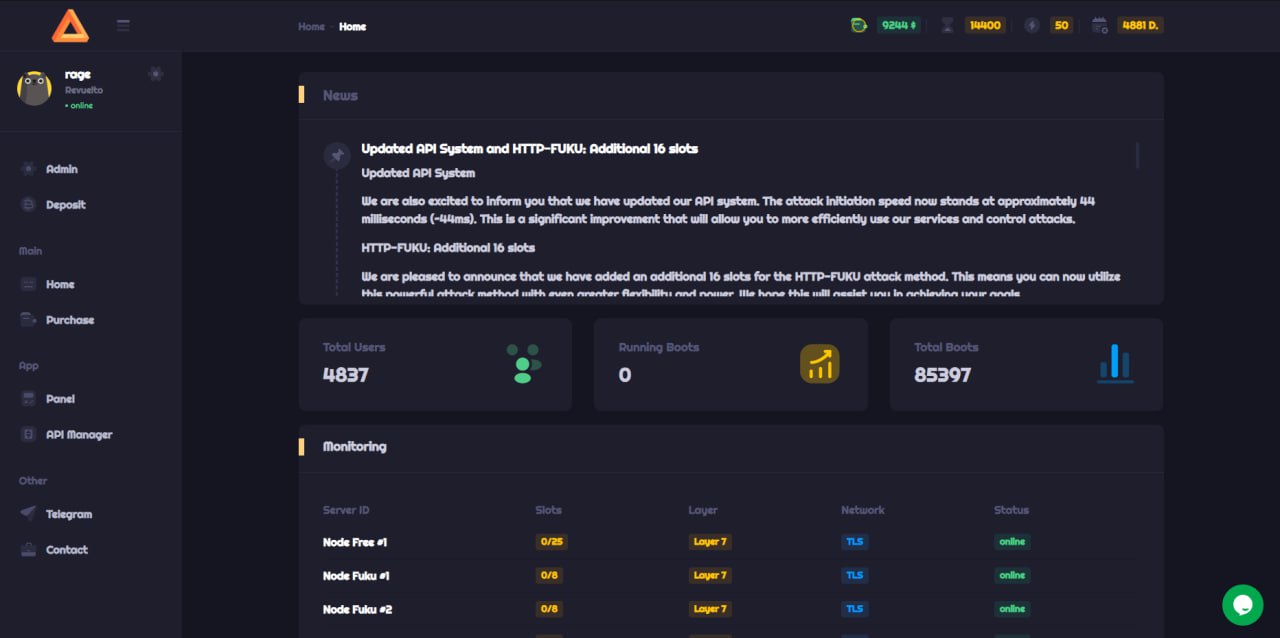Open API Manager from the sidebar
Screen dimensions: 1280x638
(78, 435)
